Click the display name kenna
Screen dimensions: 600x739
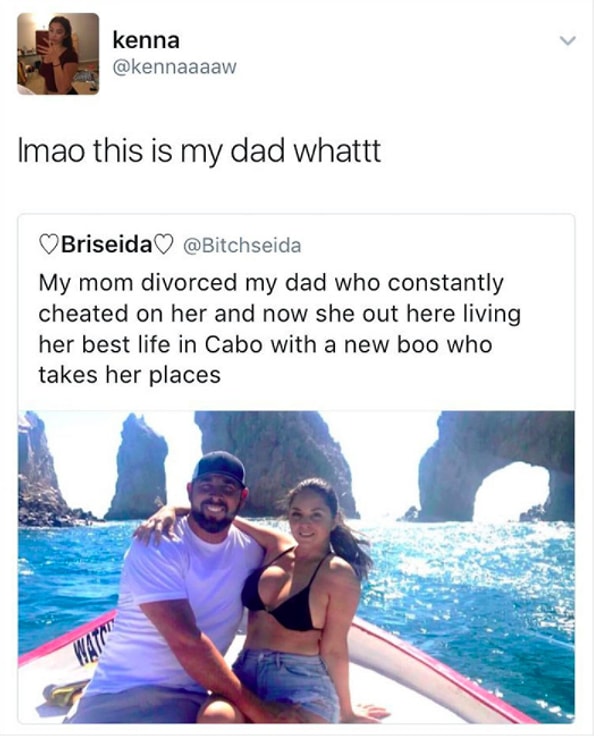coord(146,42)
